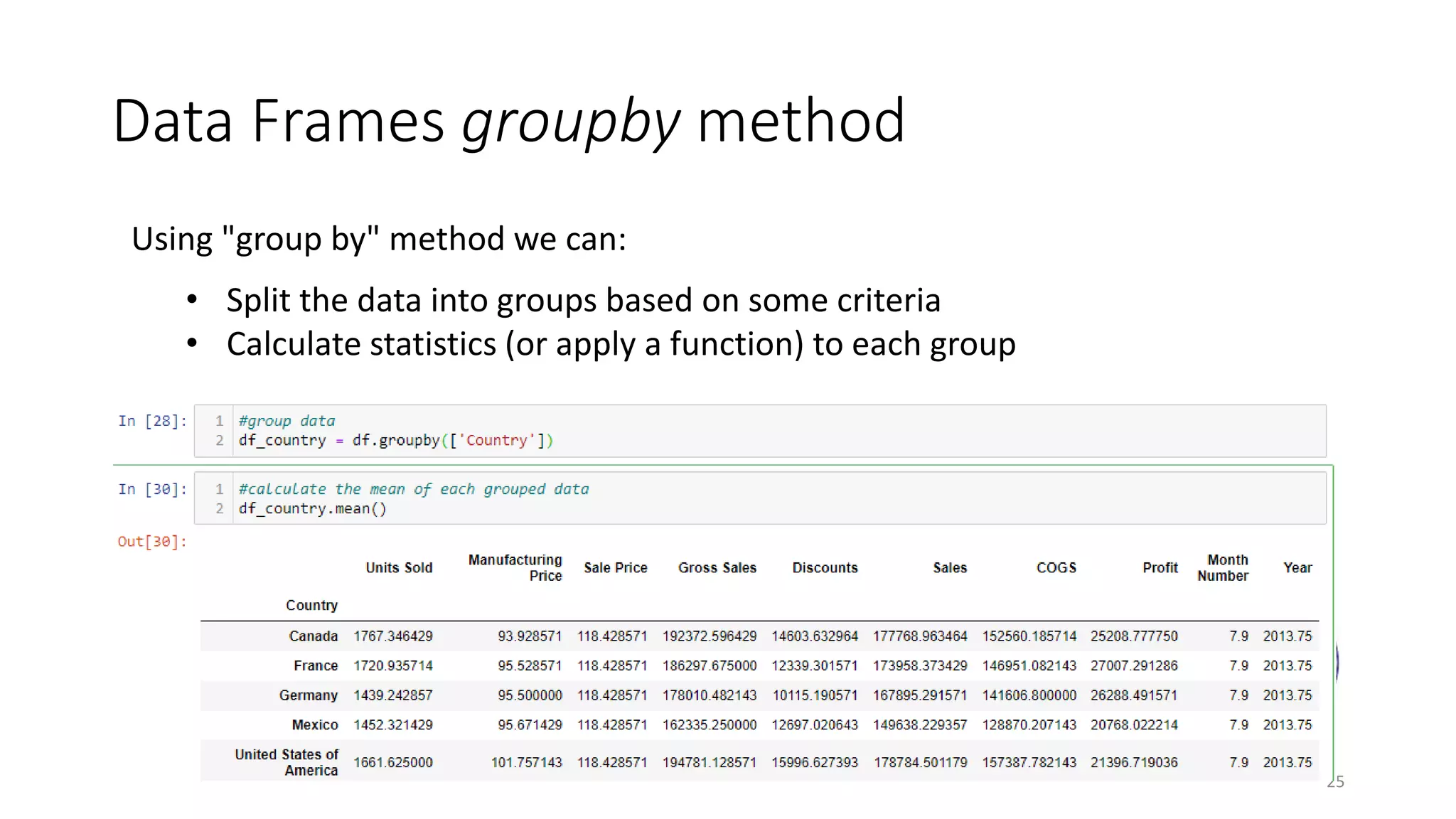1456x819 pixels.
Task: Click the df.groupby(['Country']) code line
Action: [x=396, y=441]
